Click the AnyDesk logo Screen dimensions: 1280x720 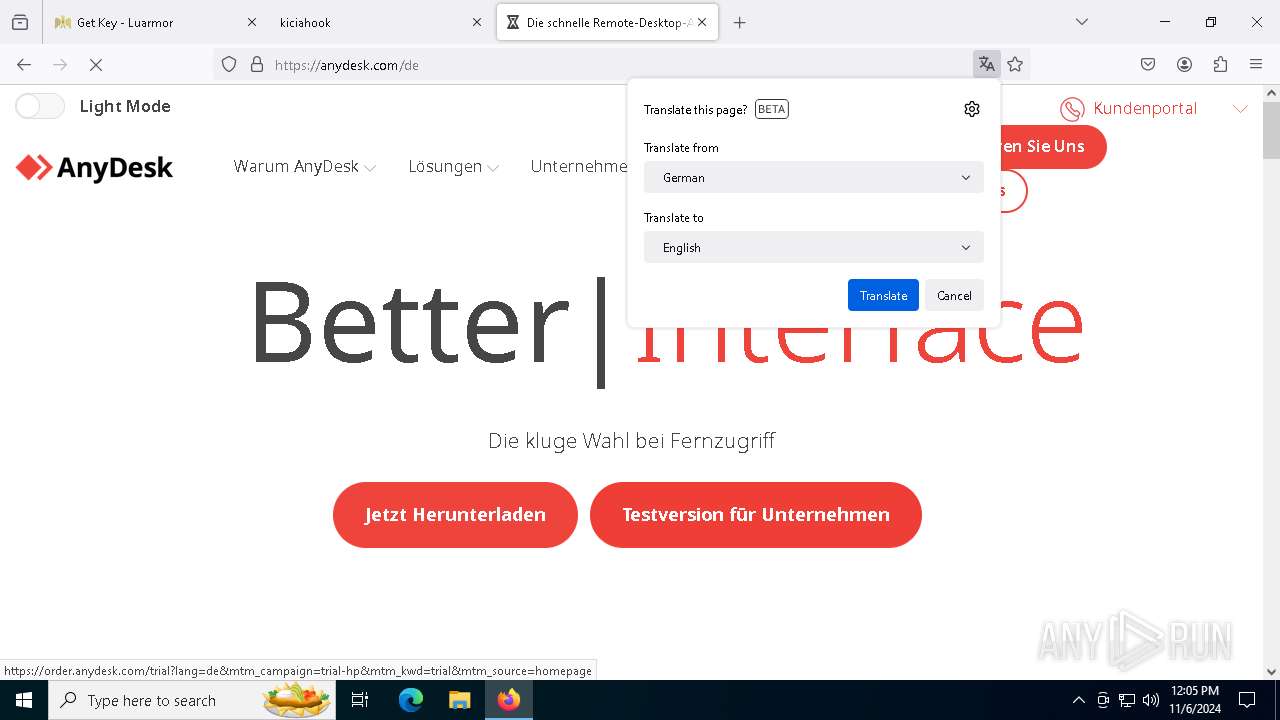pyautogui.click(x=95, y=167)
